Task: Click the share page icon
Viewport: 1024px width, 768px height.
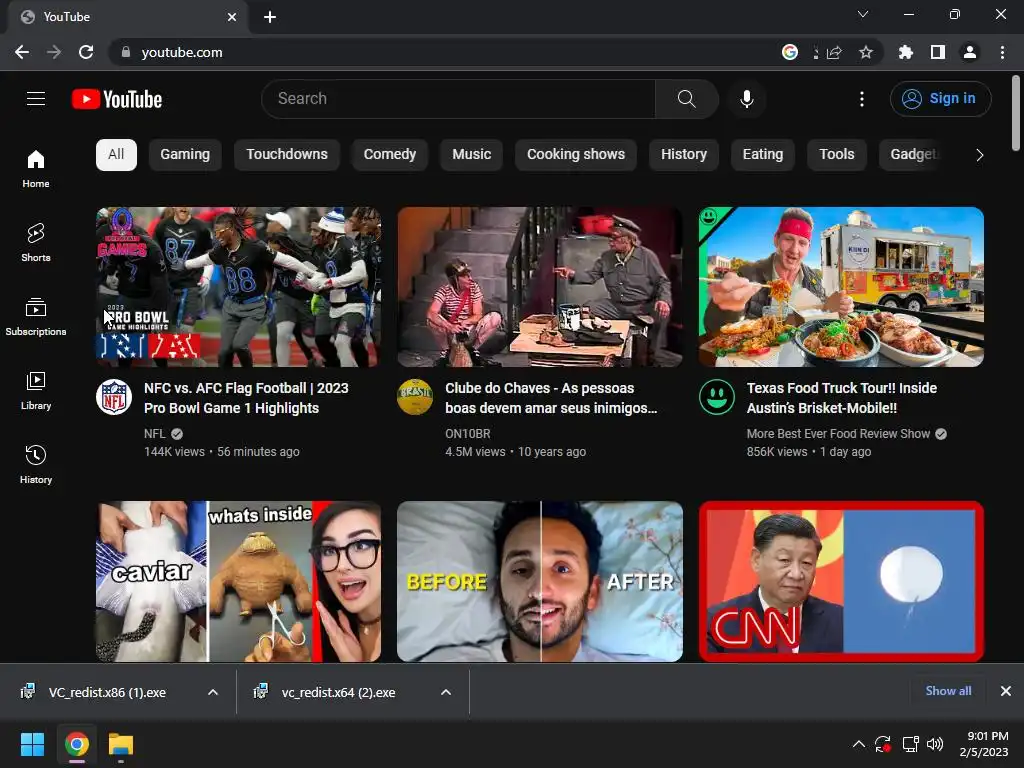Action: pos(834,52)
